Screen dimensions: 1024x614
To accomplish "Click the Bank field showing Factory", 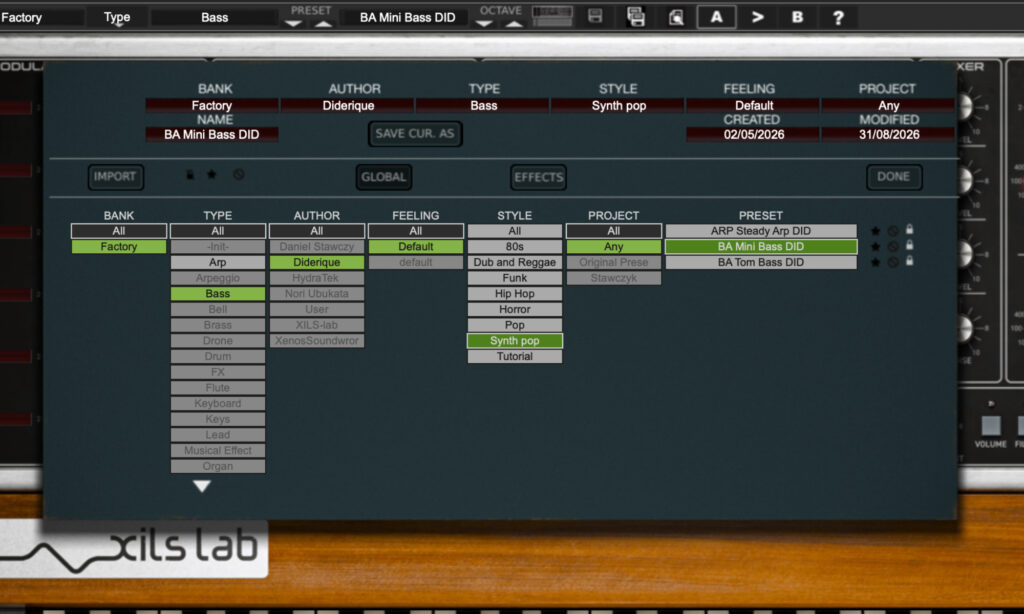I will (212, 105).
